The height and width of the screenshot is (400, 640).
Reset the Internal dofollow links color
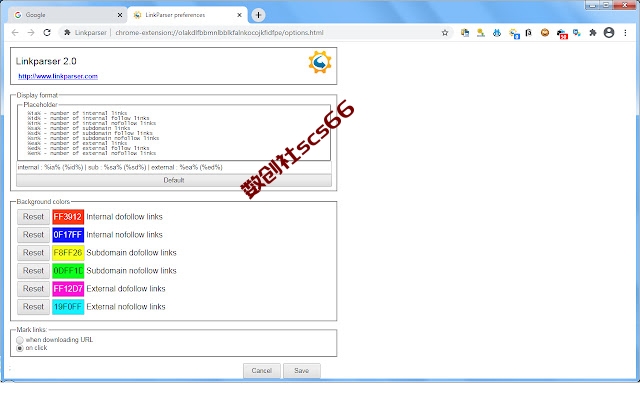click(x=33, y=217)
